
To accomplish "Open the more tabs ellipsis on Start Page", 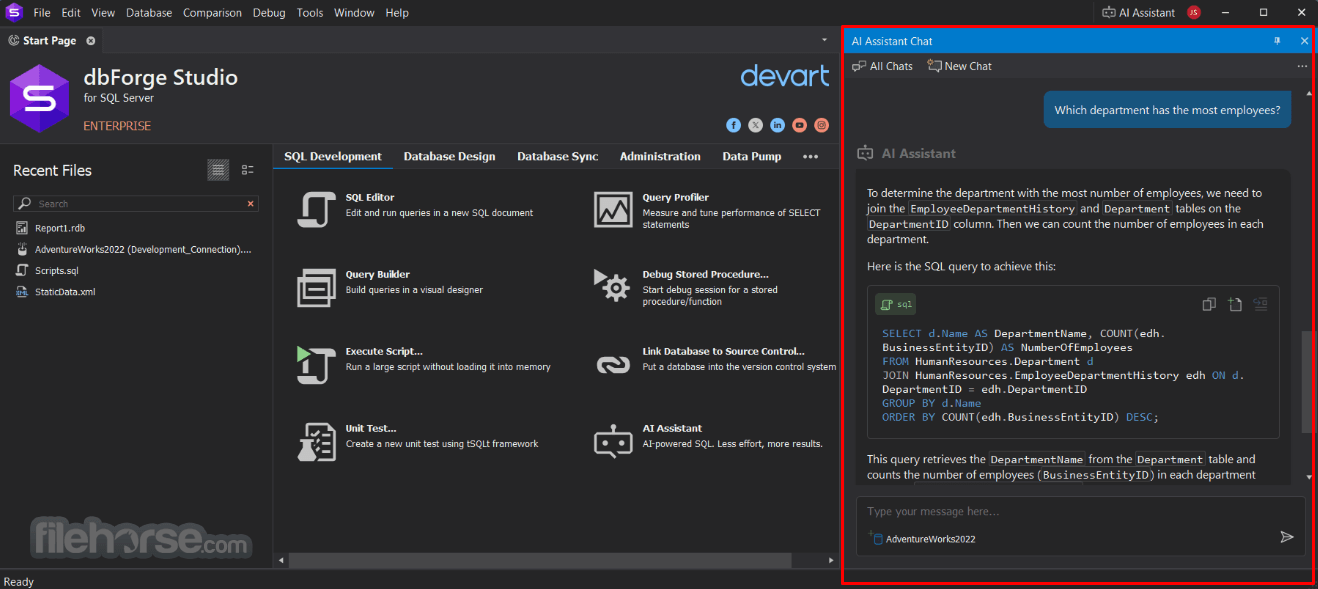I will (x=811, y=157).
